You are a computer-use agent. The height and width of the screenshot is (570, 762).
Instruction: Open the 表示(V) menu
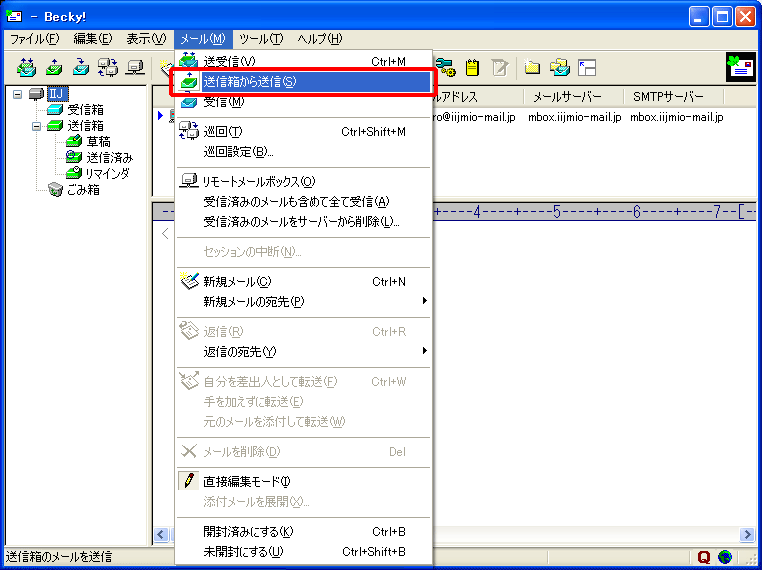coord(146,39)
